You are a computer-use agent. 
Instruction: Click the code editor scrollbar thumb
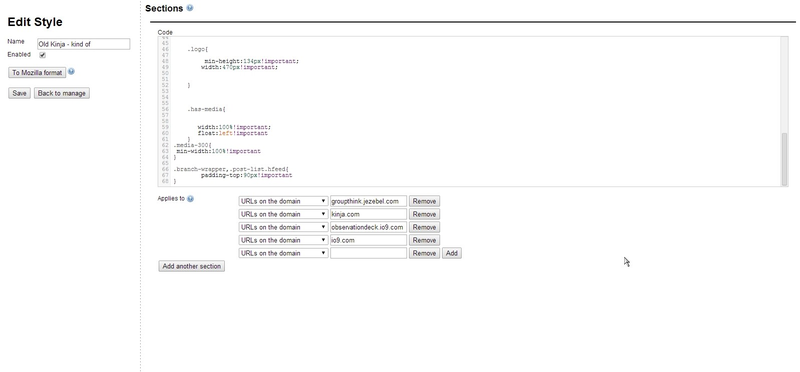[x=784, y=159]
